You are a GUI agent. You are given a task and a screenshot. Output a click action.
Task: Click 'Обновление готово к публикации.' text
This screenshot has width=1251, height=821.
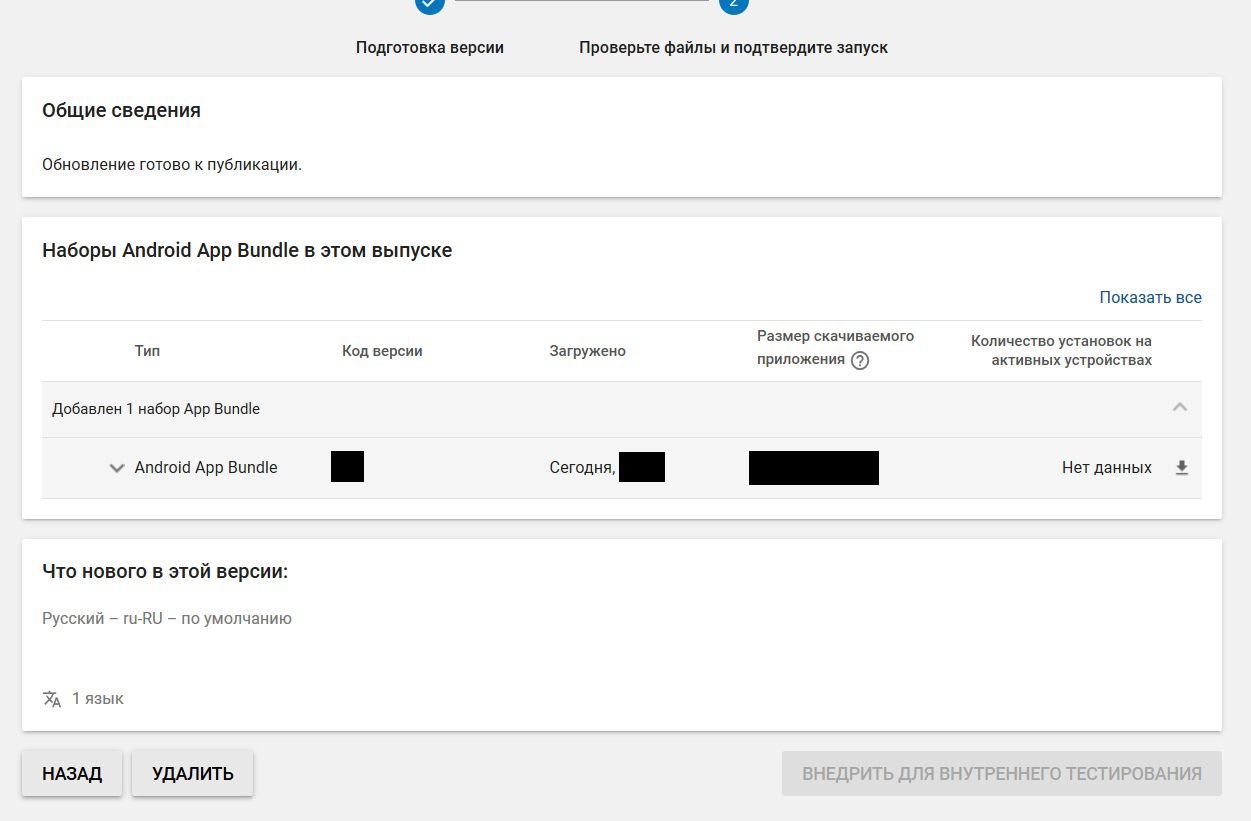[172, 164]
